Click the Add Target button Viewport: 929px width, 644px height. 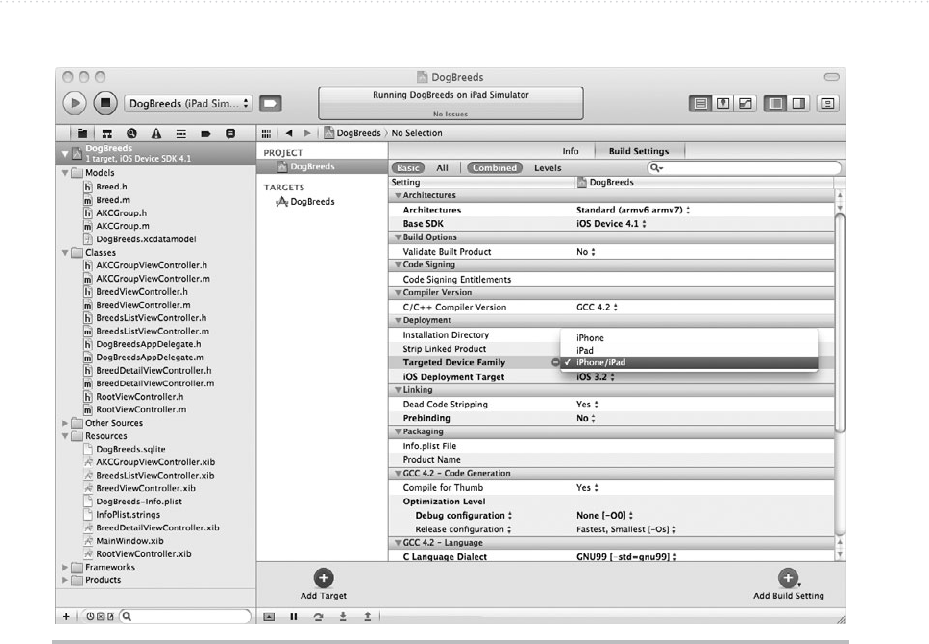pos(323,585)
